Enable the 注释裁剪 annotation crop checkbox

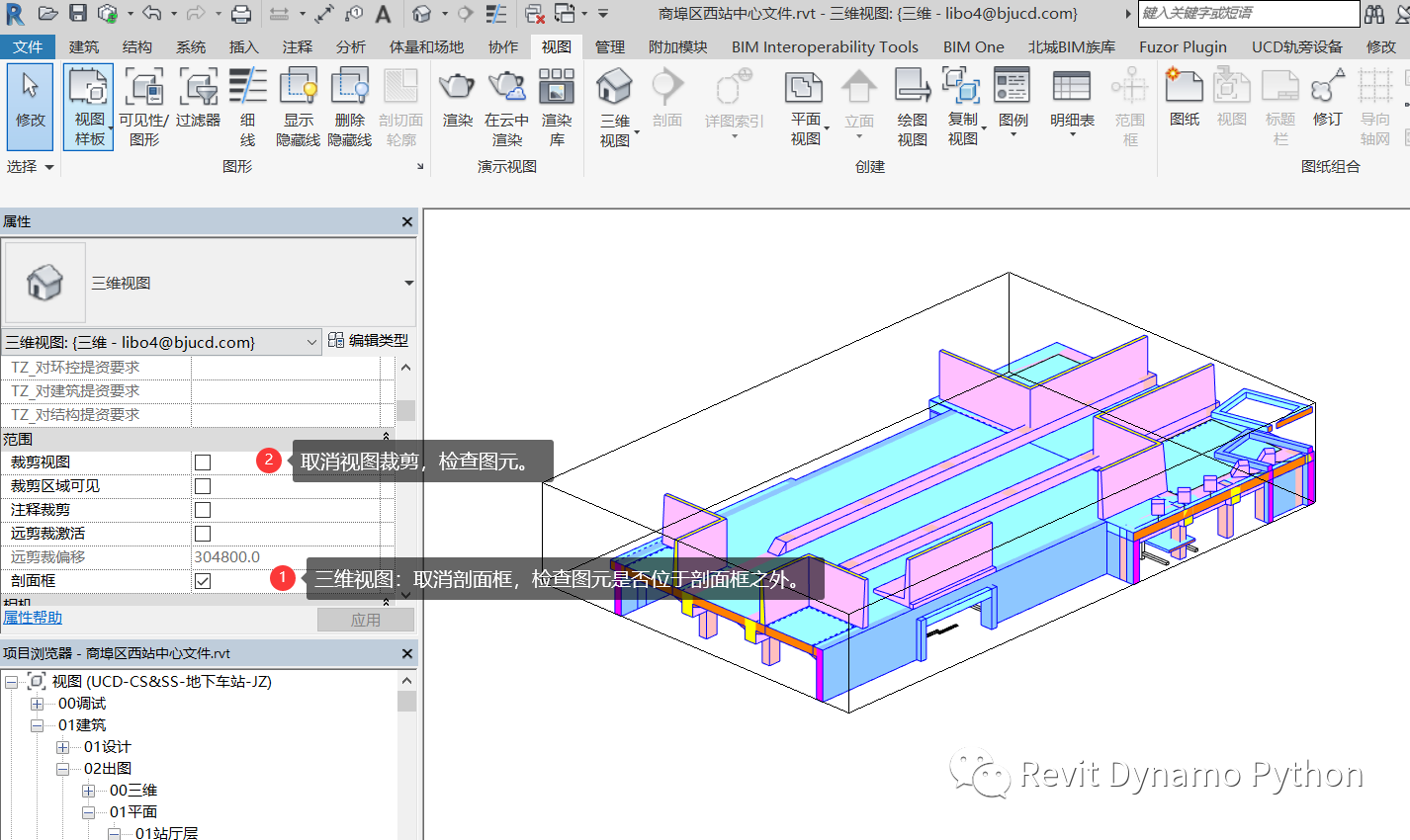point(203,510)
